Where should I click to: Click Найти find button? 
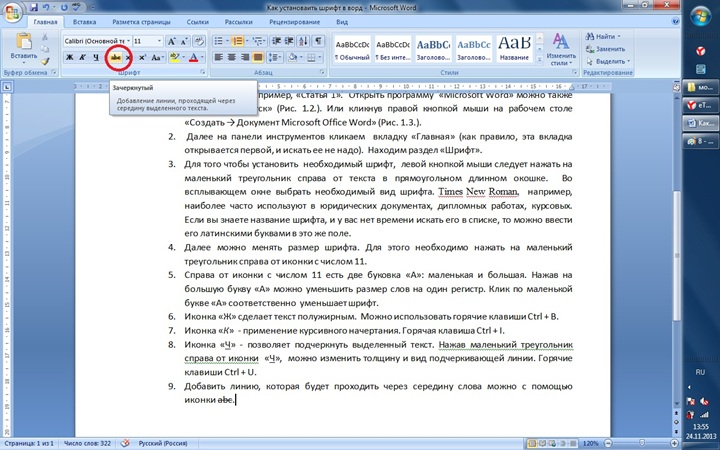pyautogui.click(x=603, y=36)
